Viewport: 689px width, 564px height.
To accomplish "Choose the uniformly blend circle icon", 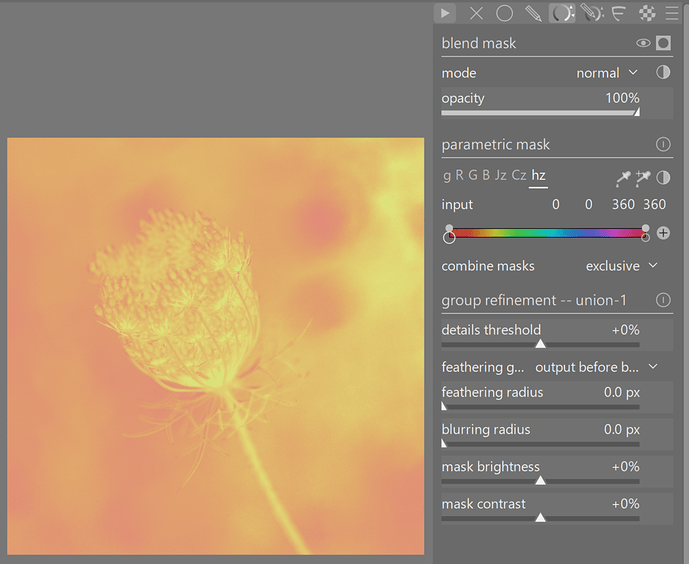I will coord(504,14).
